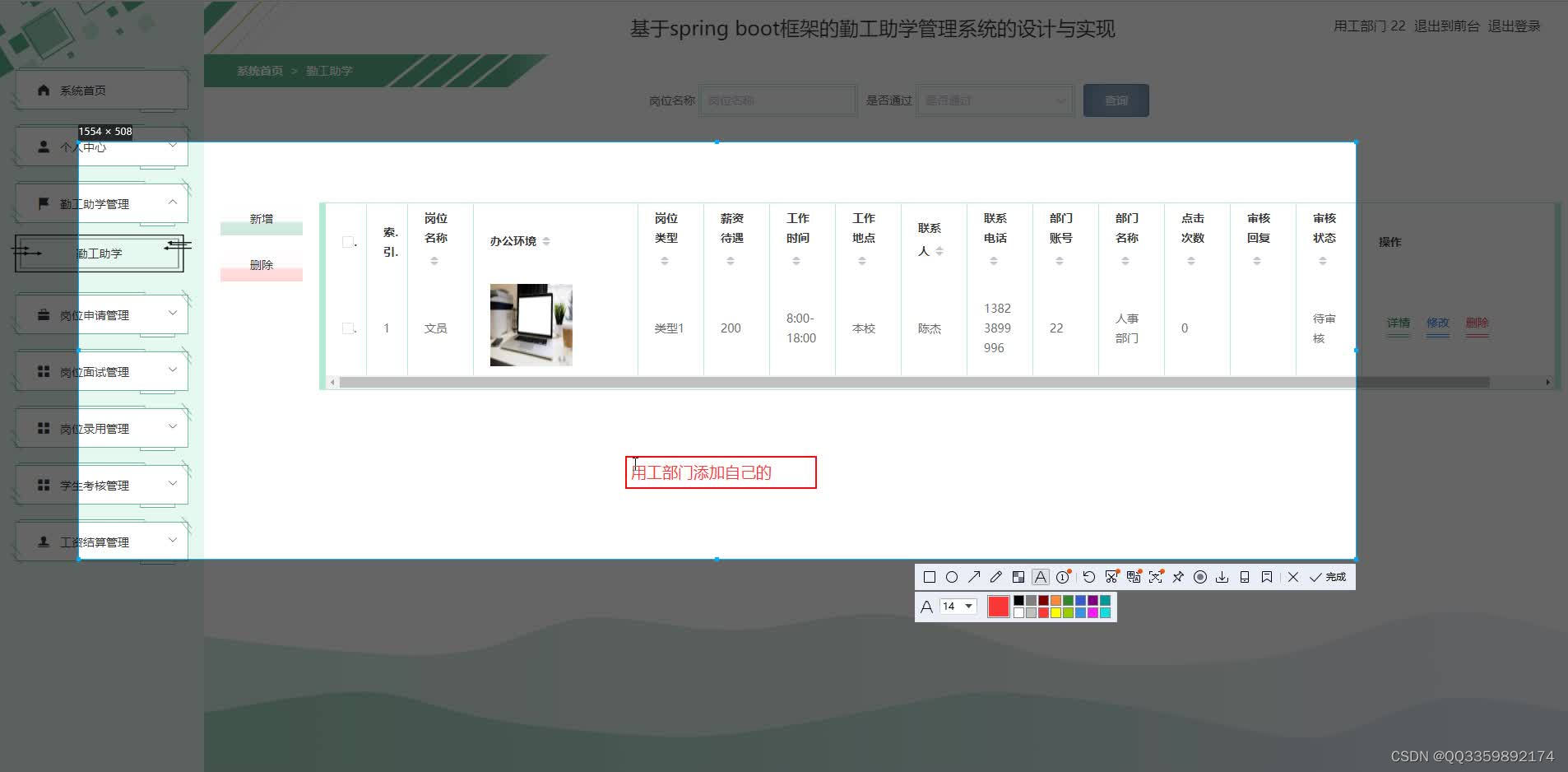
Task: Click the 新增 button
Action: tap(262, 220)
